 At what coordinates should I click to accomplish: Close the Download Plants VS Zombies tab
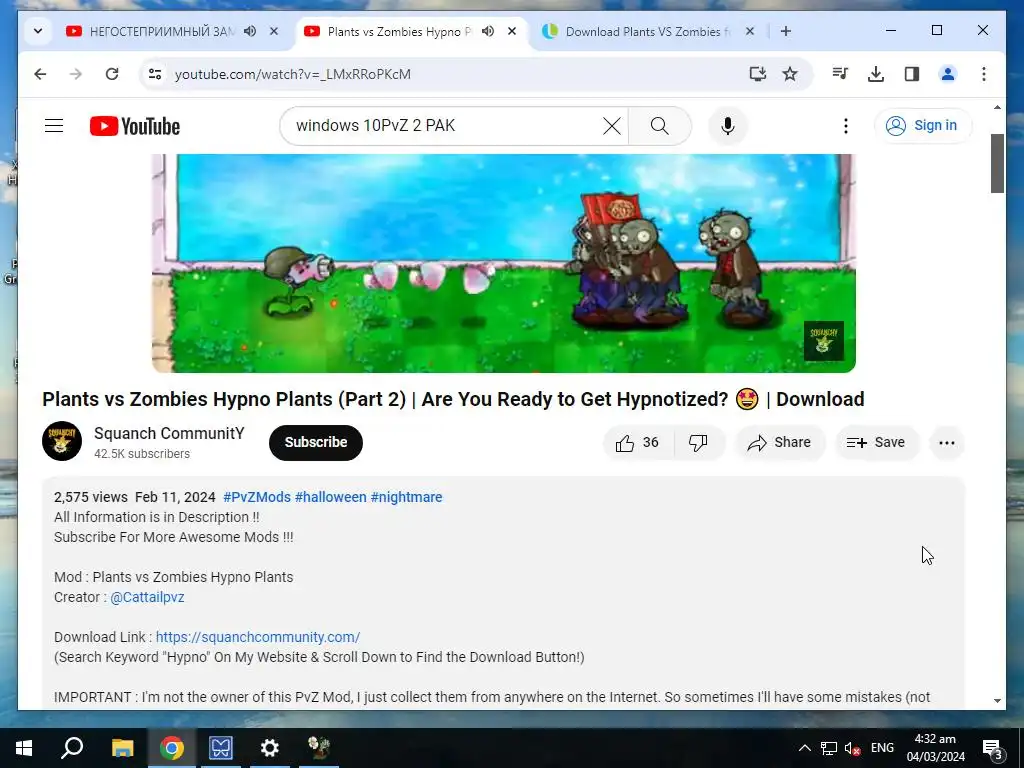[x=750, y=31]
